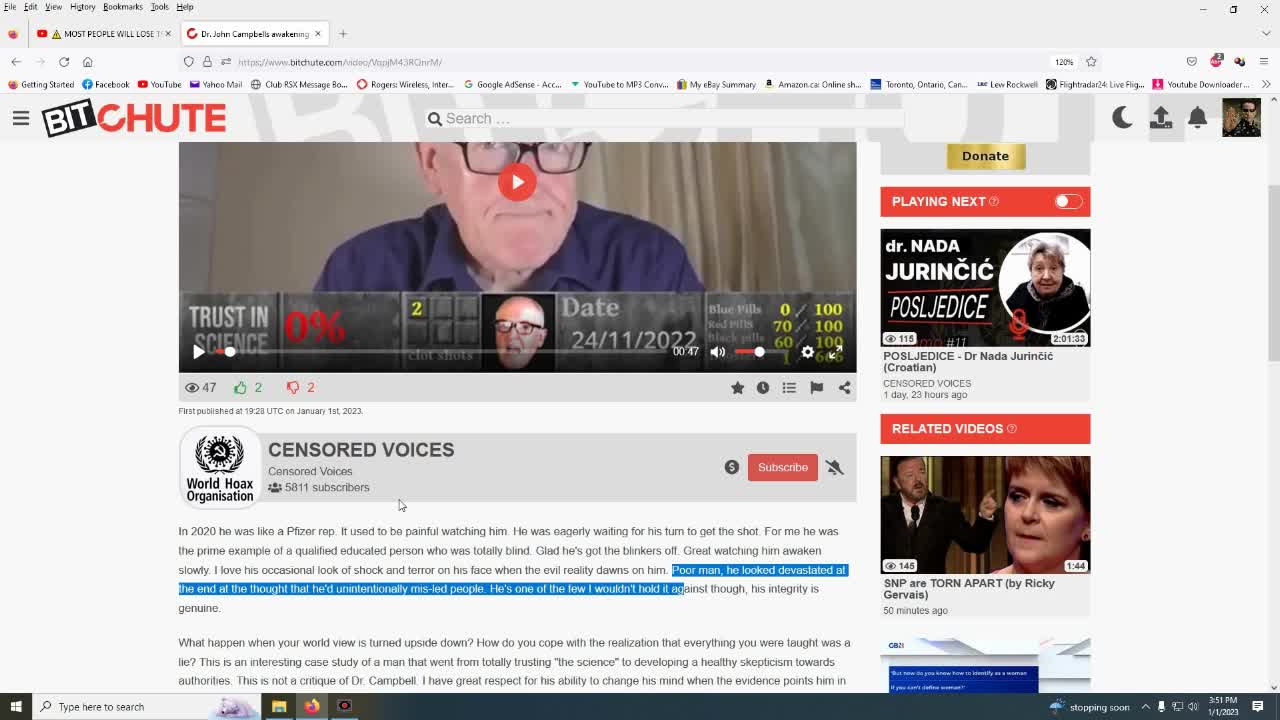The image size is (1280, 720).
Task: Open the View menu
Action: (54, 7)
